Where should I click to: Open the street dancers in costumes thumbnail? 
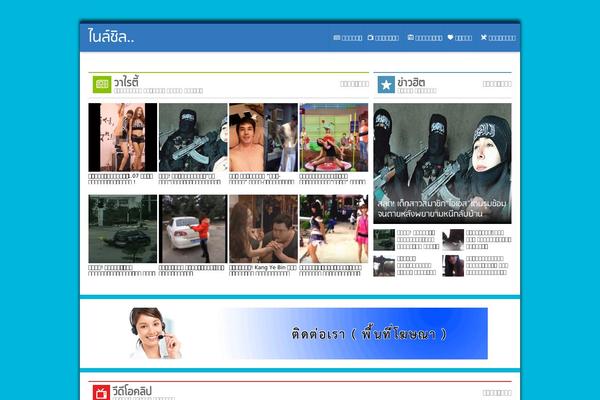[334, 229]
